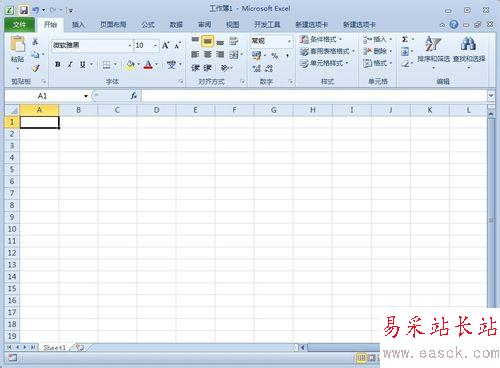The image size is (500, 368).
Task: Toggle bold formatting
Action: point(58,64)
